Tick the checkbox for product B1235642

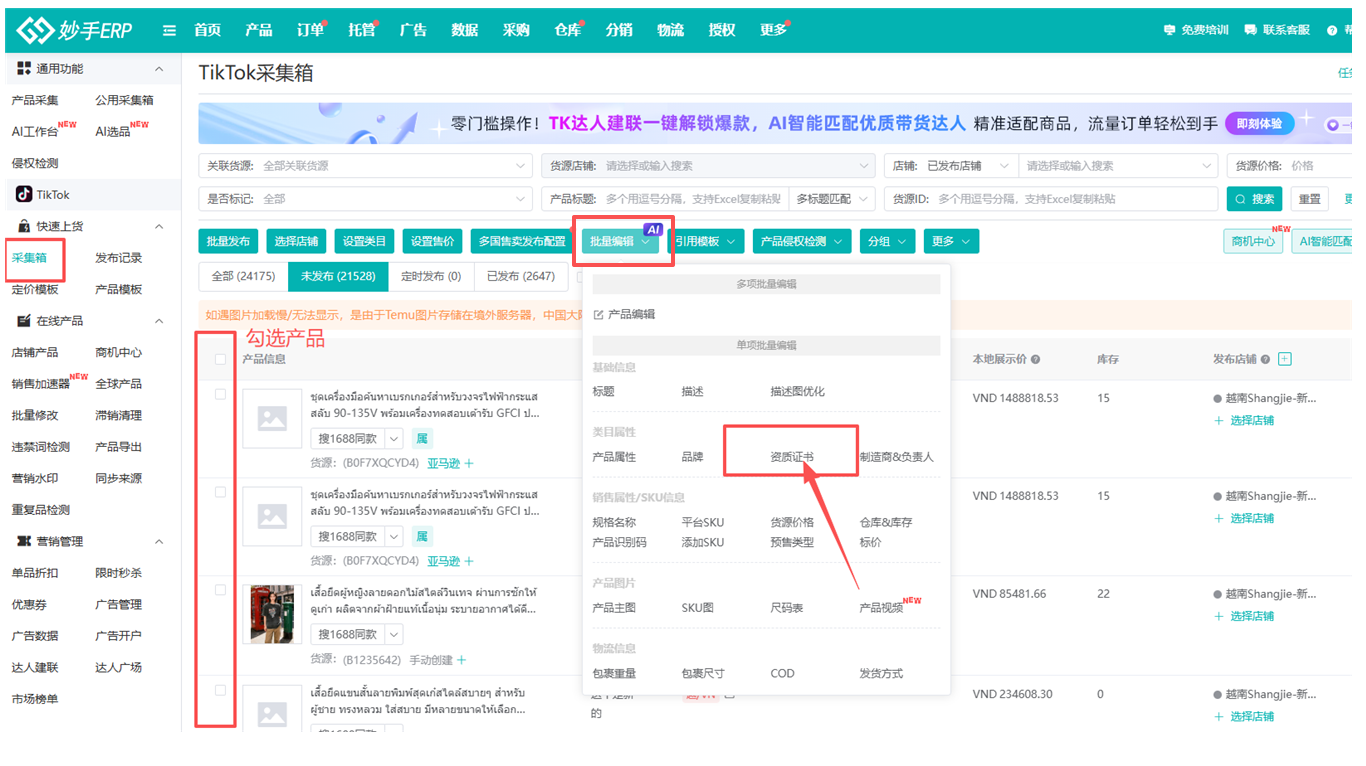[220, 590]
